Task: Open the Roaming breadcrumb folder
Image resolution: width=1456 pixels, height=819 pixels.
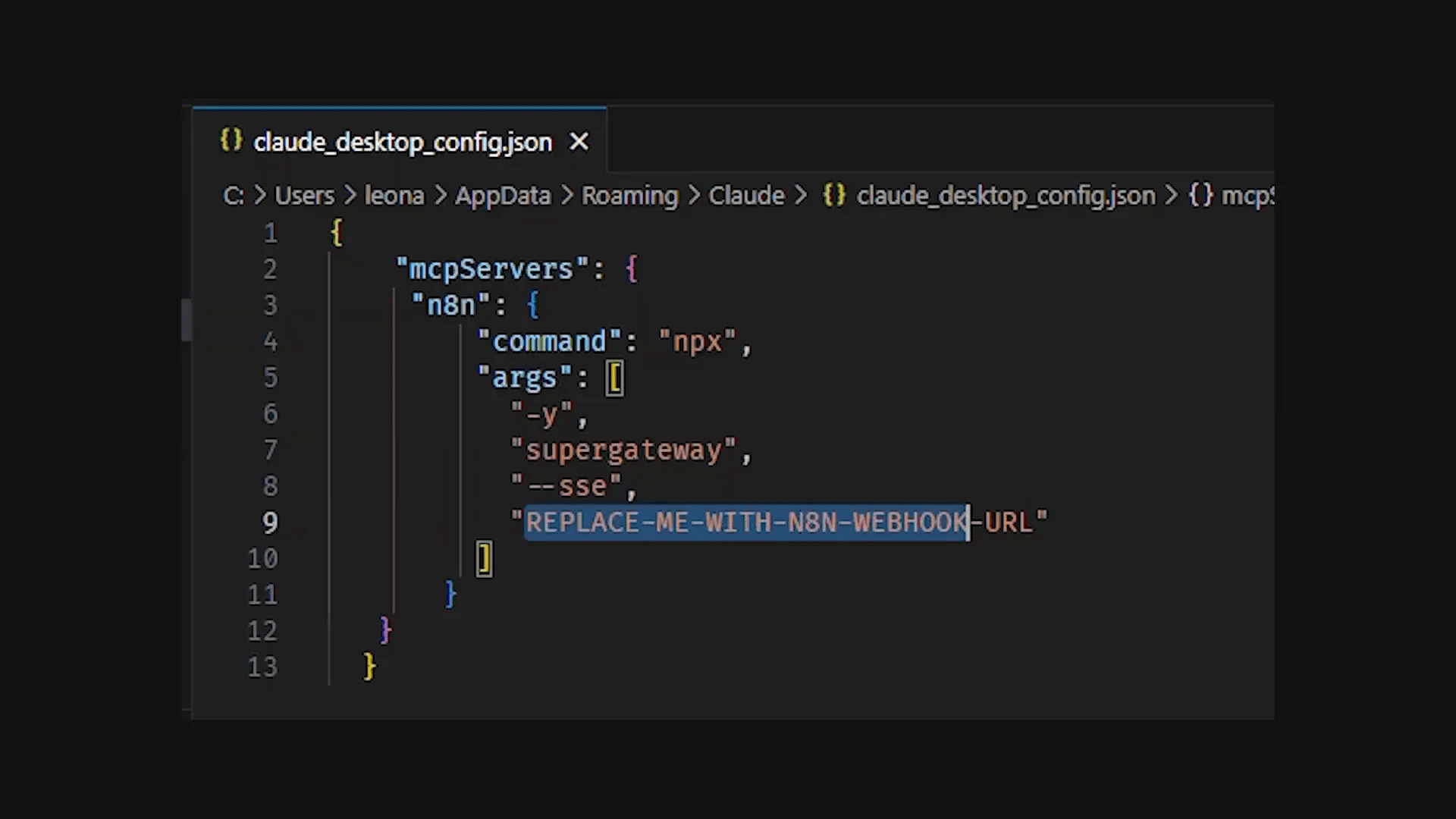Action: 629,196
